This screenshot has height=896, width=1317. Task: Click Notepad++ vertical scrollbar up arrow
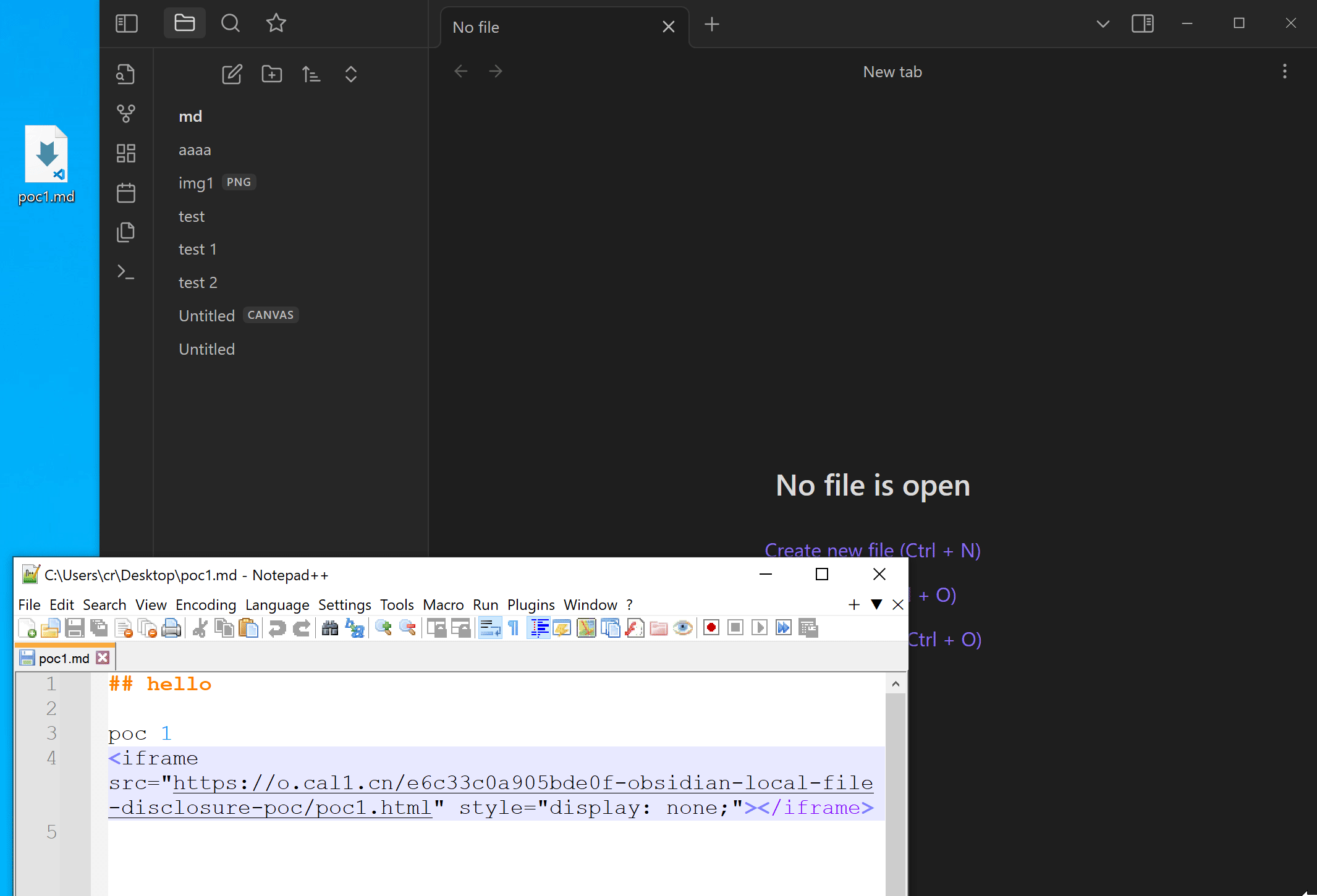[896, 684]
